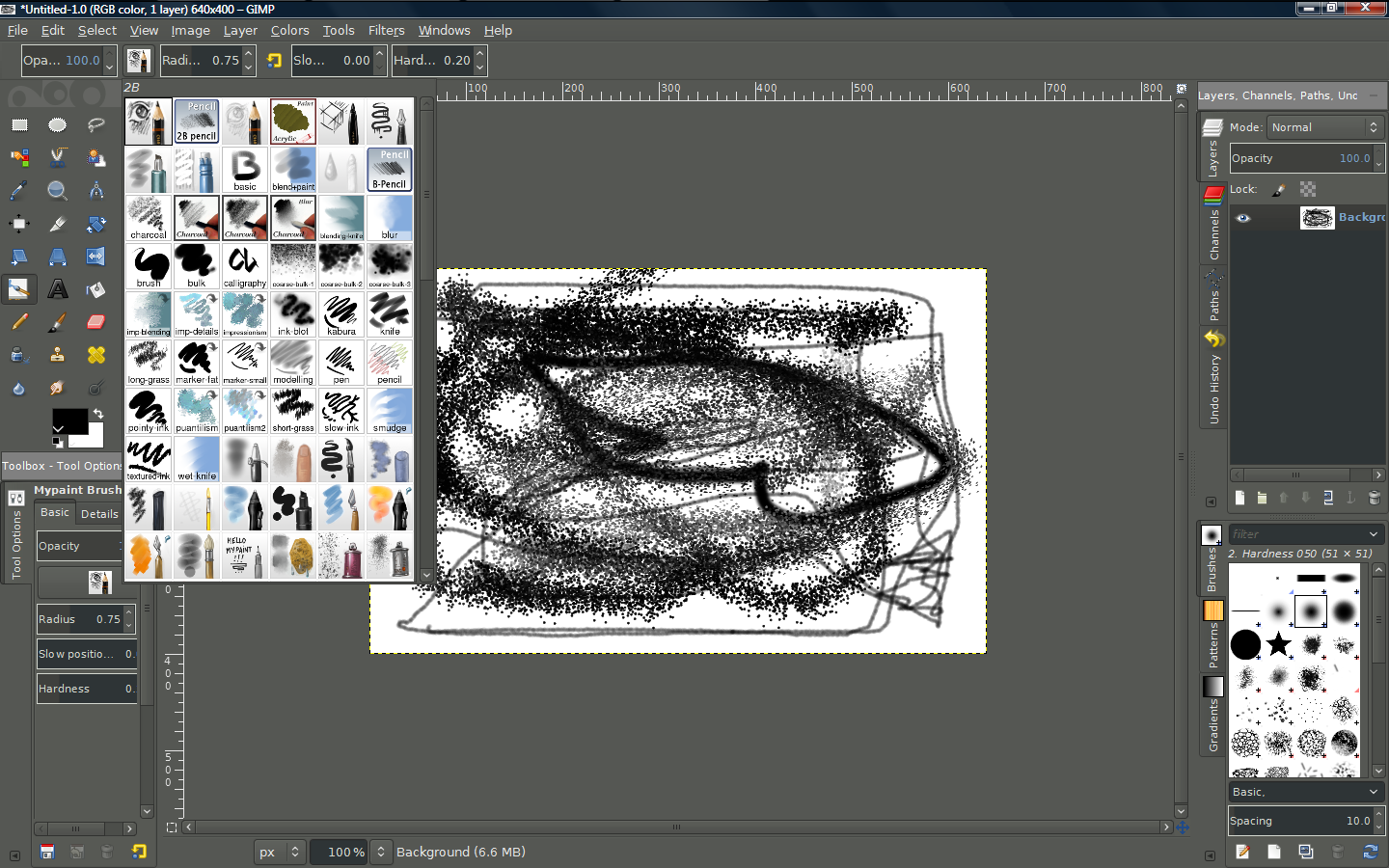Click the Hardness field in top toolbar

440,60
